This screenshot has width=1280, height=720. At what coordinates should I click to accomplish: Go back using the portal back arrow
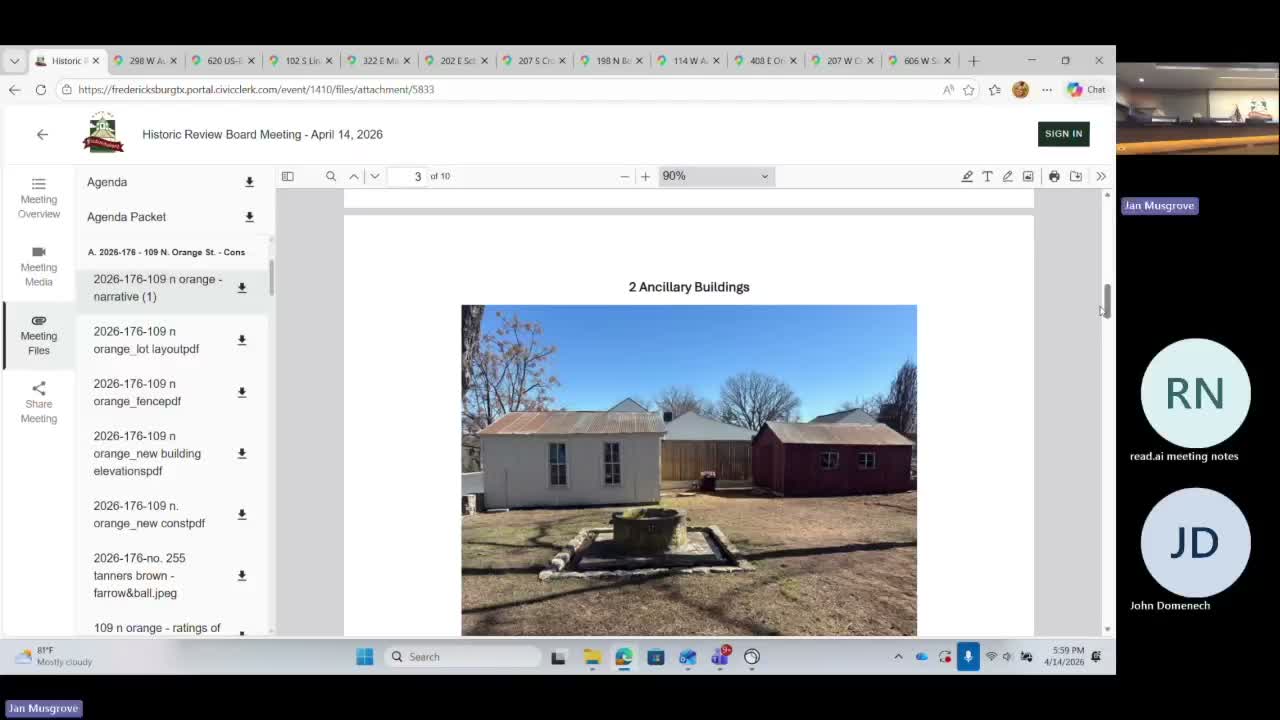(x=42, y=134)
